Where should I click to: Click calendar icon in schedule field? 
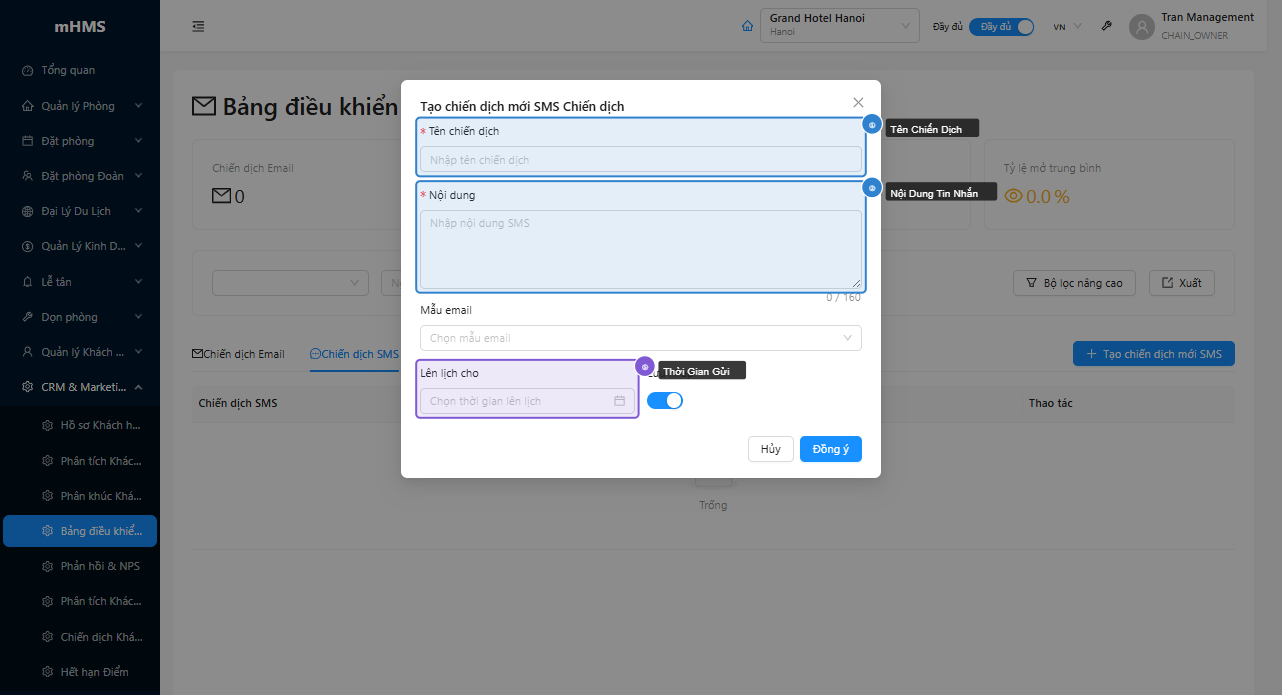(620, 401)
